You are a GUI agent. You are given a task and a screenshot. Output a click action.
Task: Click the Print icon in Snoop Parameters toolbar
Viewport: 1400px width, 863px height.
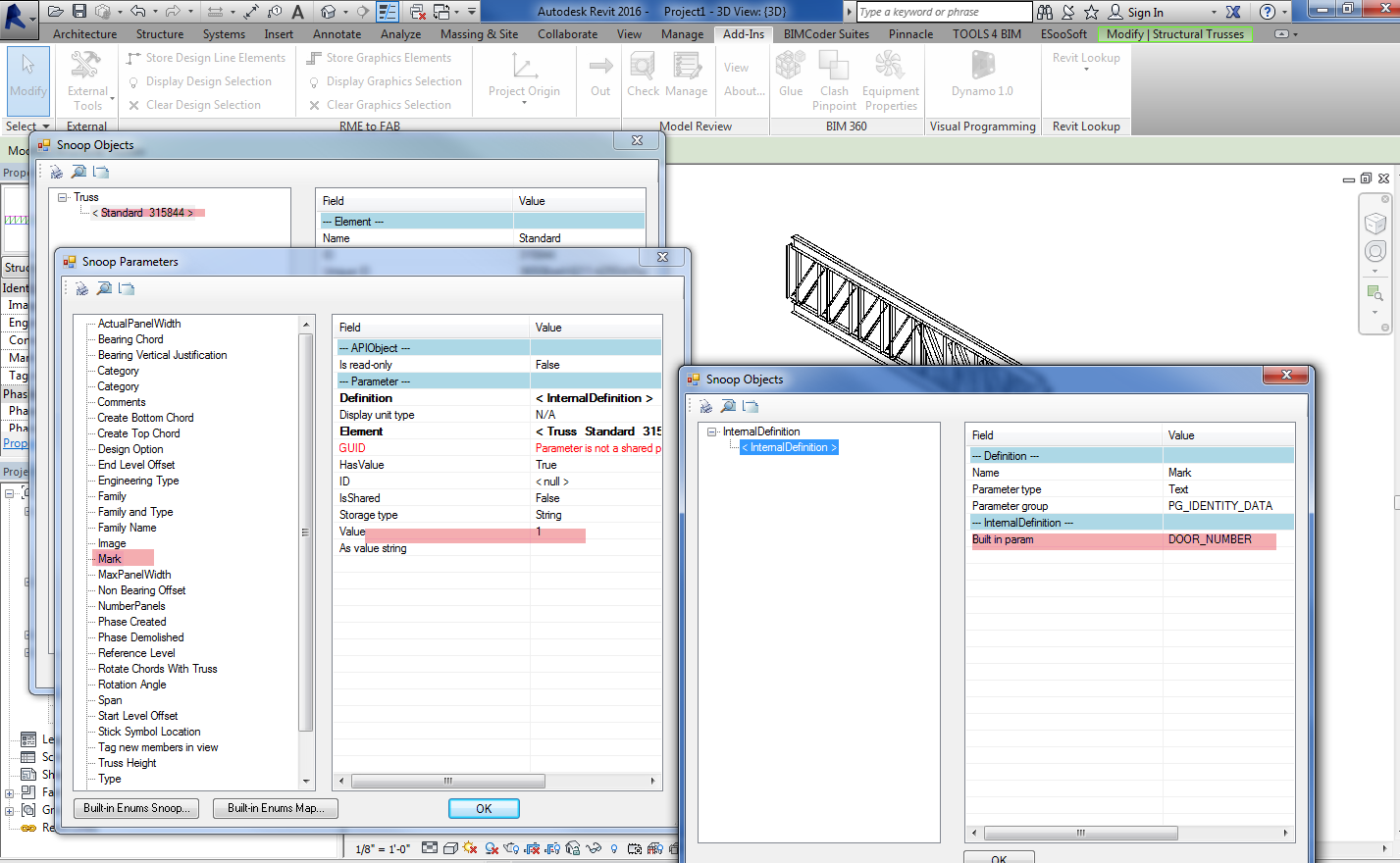pyautogui.click(x=80, y=287)
